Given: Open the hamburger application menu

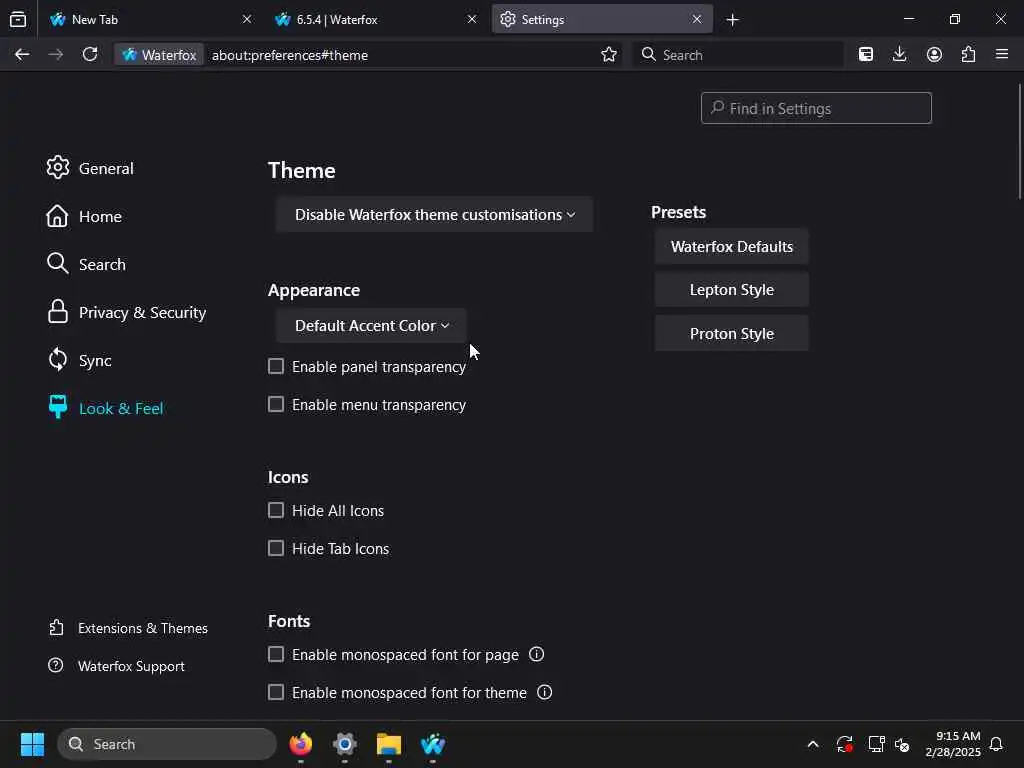Looking at the screenshot, I should pyautogui.click(x=1002, y=55).
